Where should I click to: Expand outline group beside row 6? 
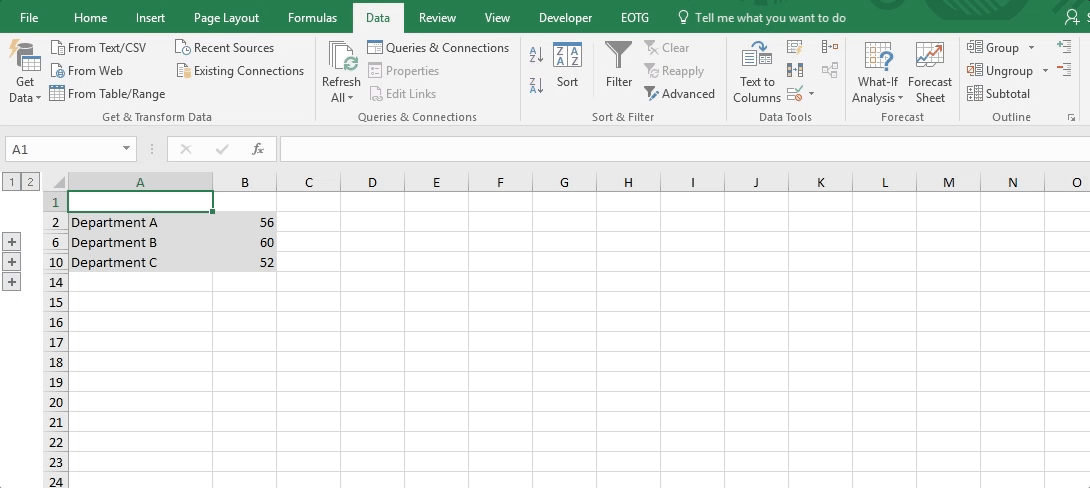[x=12, y=242]
